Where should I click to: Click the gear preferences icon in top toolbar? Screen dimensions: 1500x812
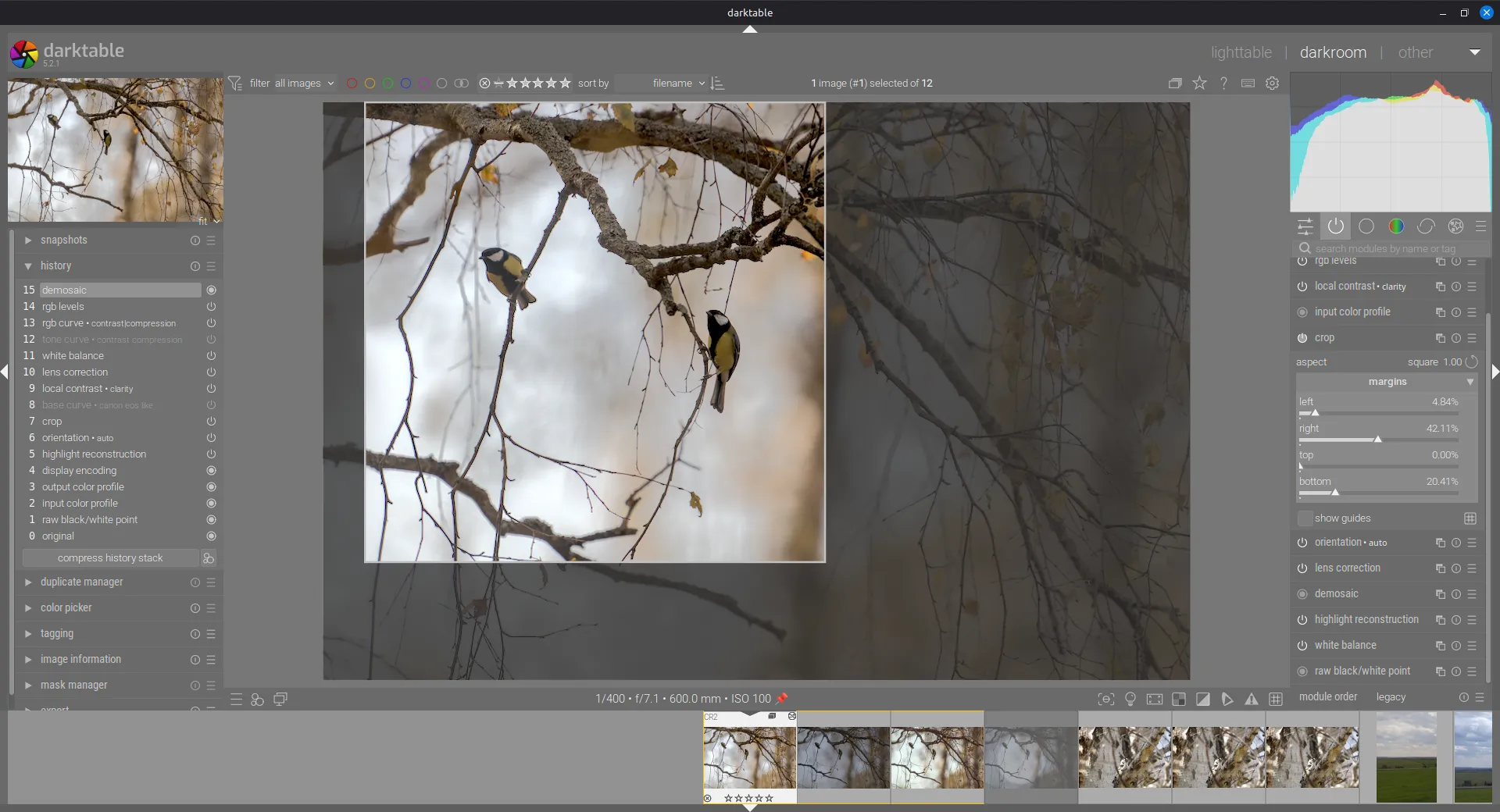pos(1272,83)
